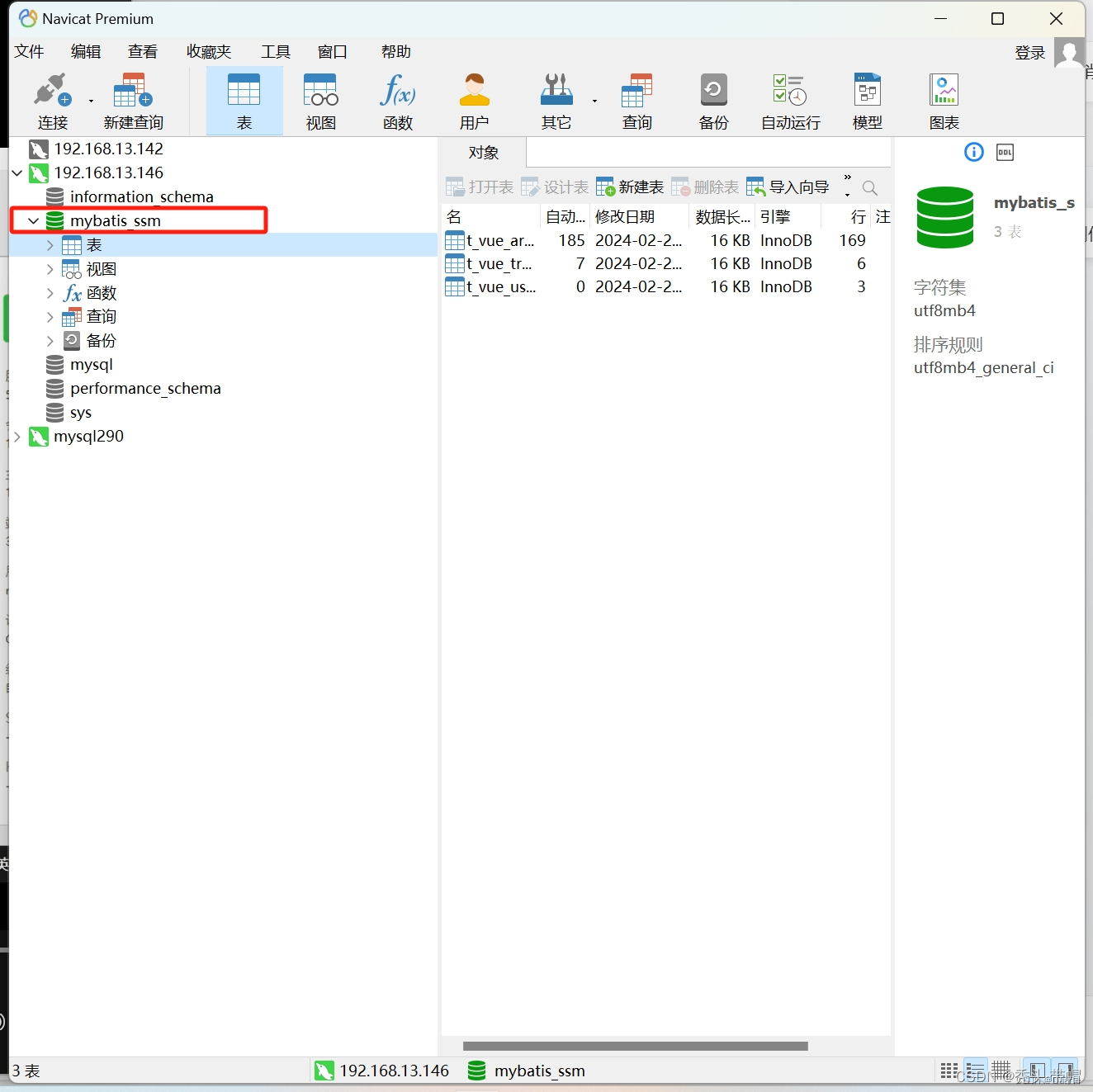The width and height of the screenshot is (1093, 1092).
Task: Click the 连接 (Connection) toolbar icon
Action: (52, 101)
